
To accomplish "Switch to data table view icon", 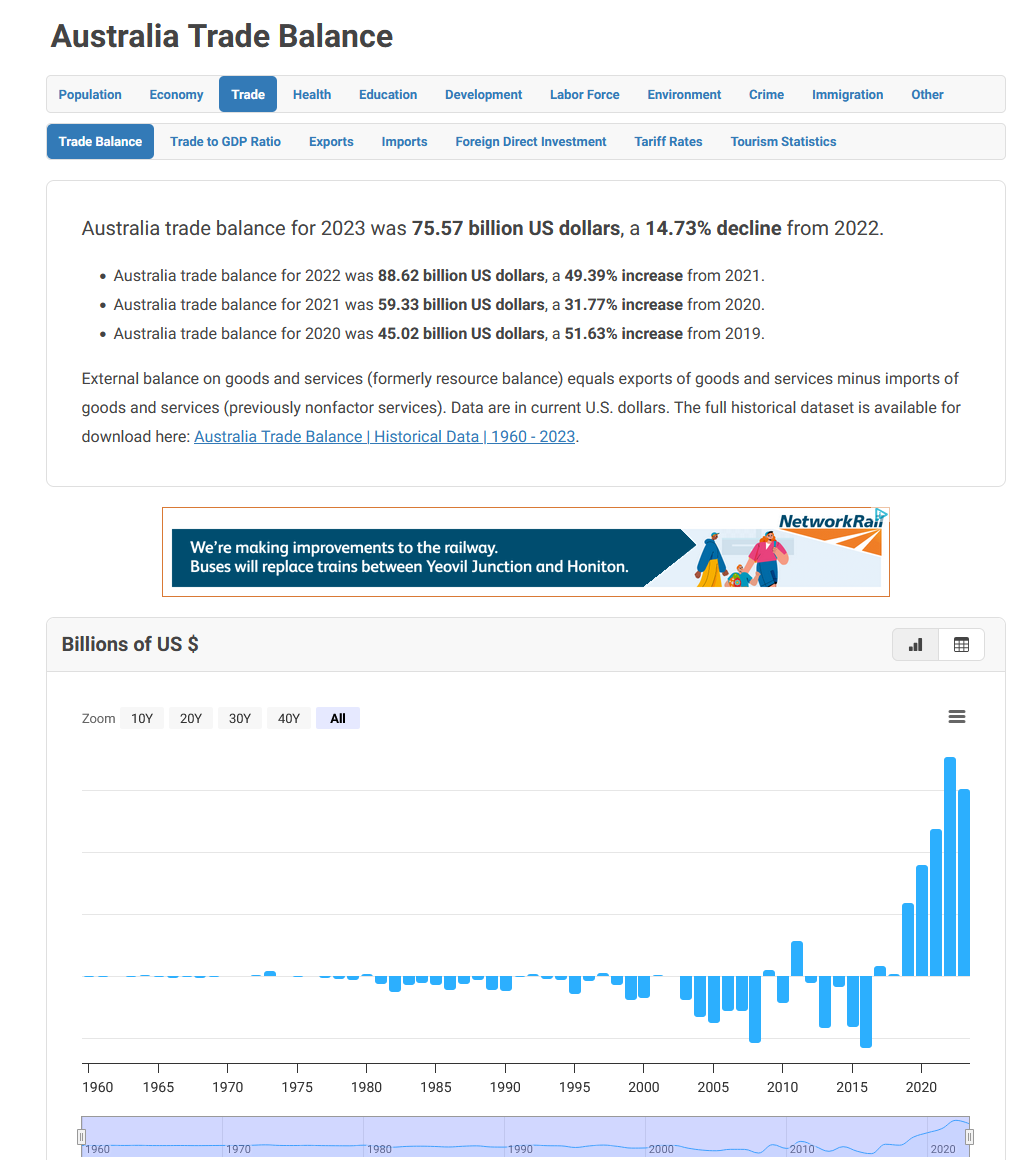I will 961,645.
